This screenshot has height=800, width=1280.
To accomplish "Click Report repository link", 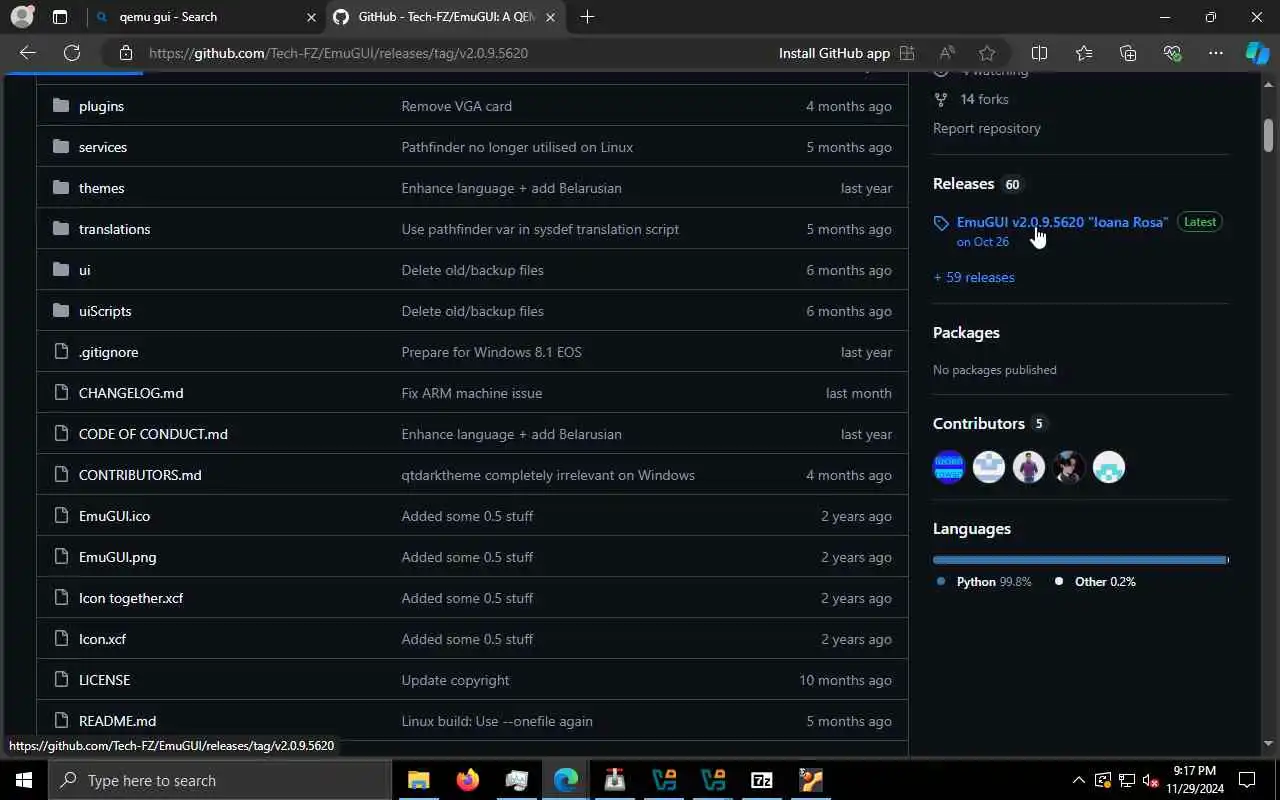I will click(x=986, y=128).
